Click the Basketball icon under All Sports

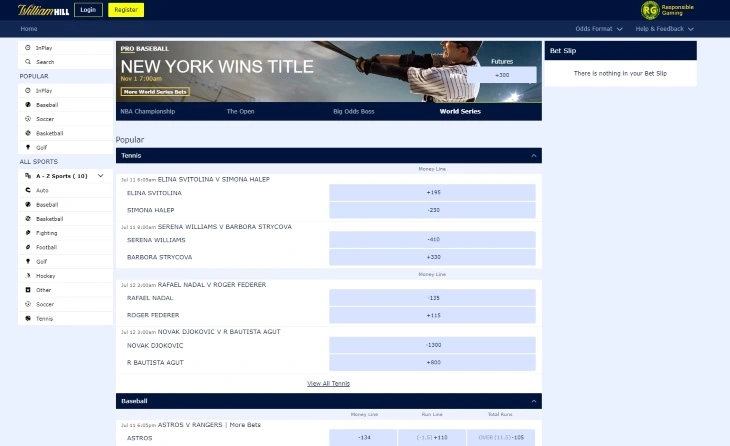(x=28, y=218)
